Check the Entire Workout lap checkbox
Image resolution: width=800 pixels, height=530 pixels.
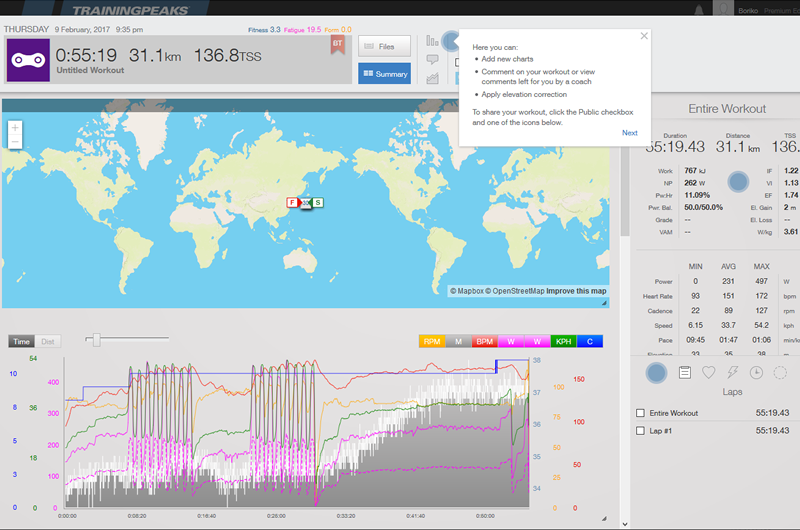[x=640, y=413]
